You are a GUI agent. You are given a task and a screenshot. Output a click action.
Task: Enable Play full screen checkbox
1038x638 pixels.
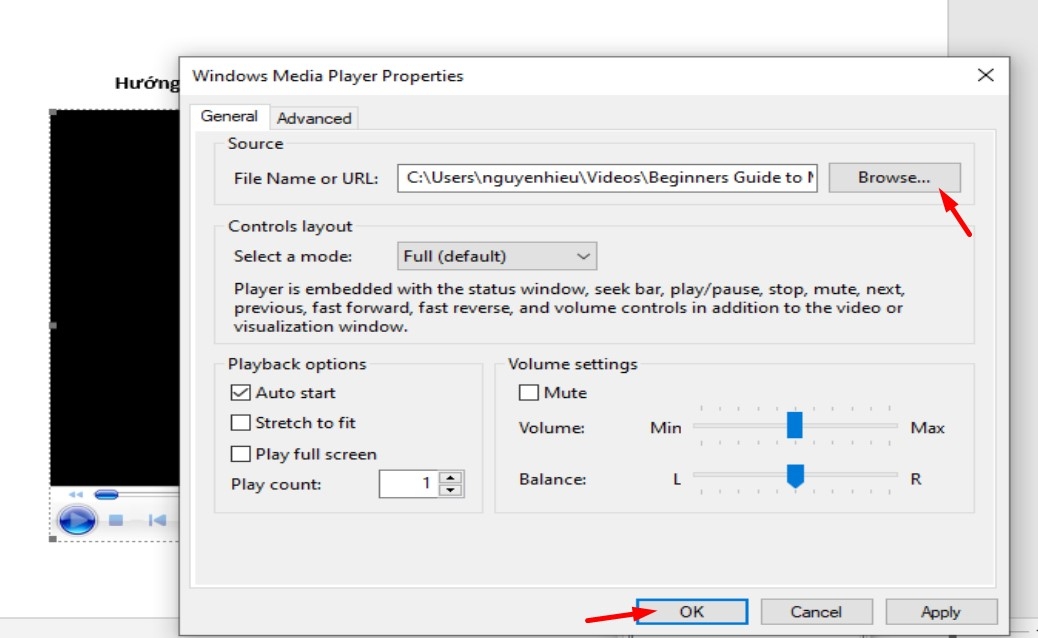tap(240, 454)
